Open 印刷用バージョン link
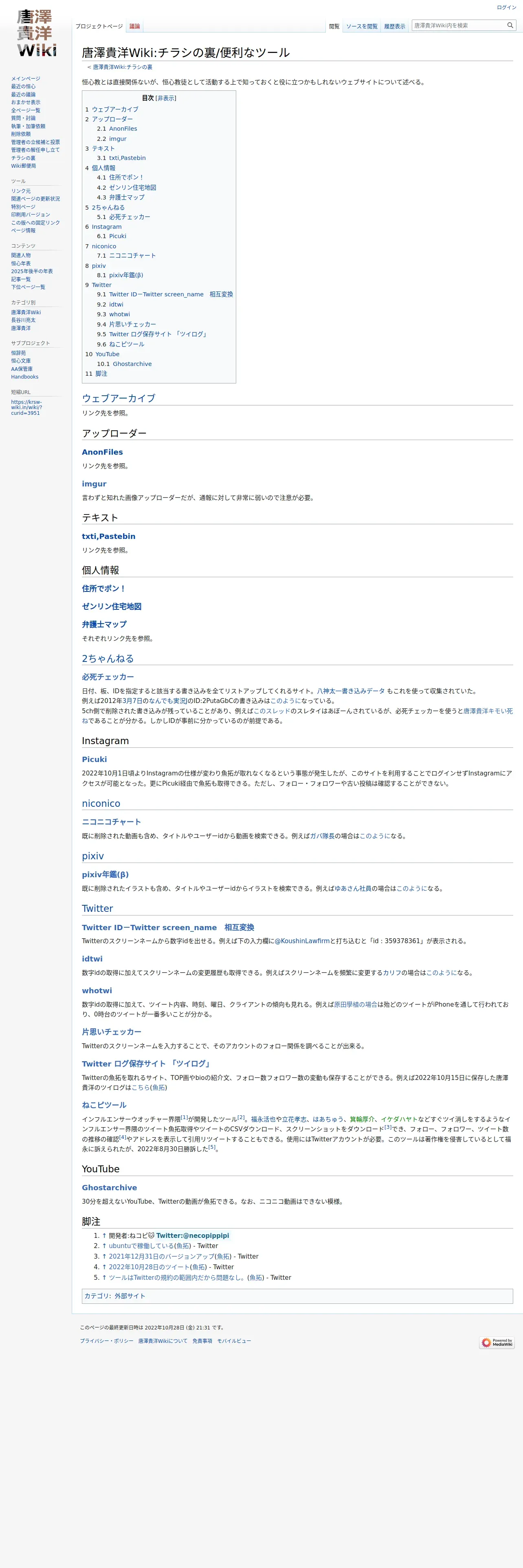The height and width of the screenshot is (1568, 523). [31, 215]
